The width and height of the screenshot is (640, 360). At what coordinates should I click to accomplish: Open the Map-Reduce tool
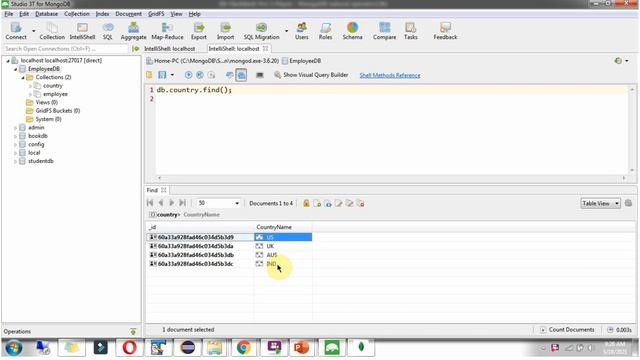[x=167, y=31]
